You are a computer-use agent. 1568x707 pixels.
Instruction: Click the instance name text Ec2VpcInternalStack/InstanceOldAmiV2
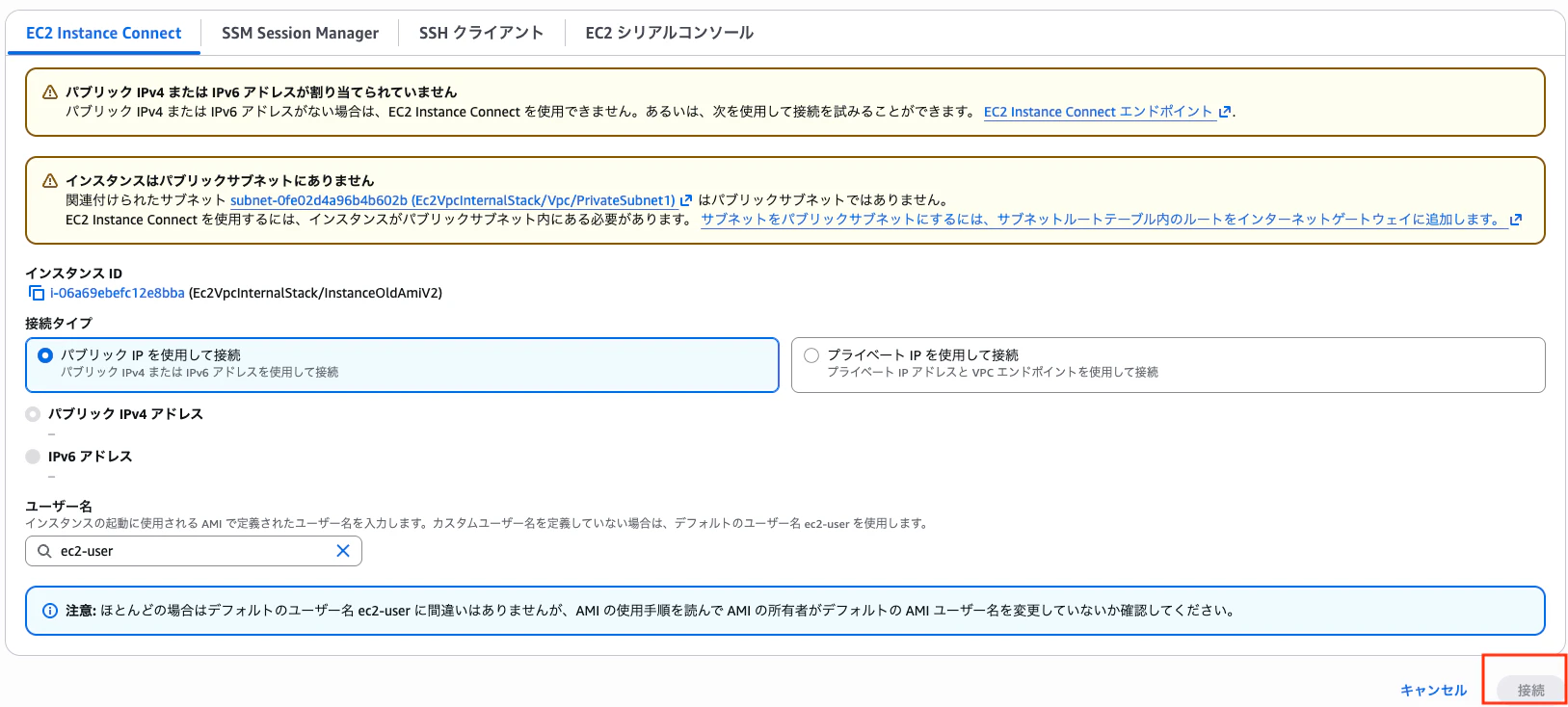(x=316, y=293)
